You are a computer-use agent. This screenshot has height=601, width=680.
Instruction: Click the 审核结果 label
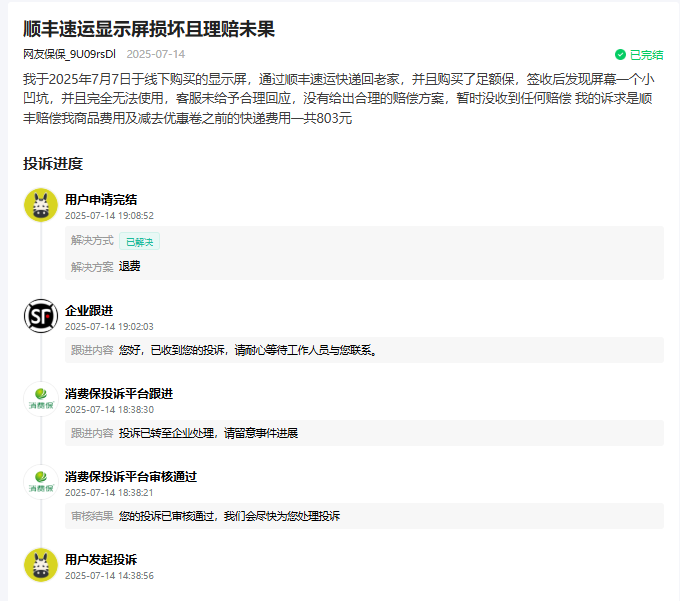pos(92,516)
